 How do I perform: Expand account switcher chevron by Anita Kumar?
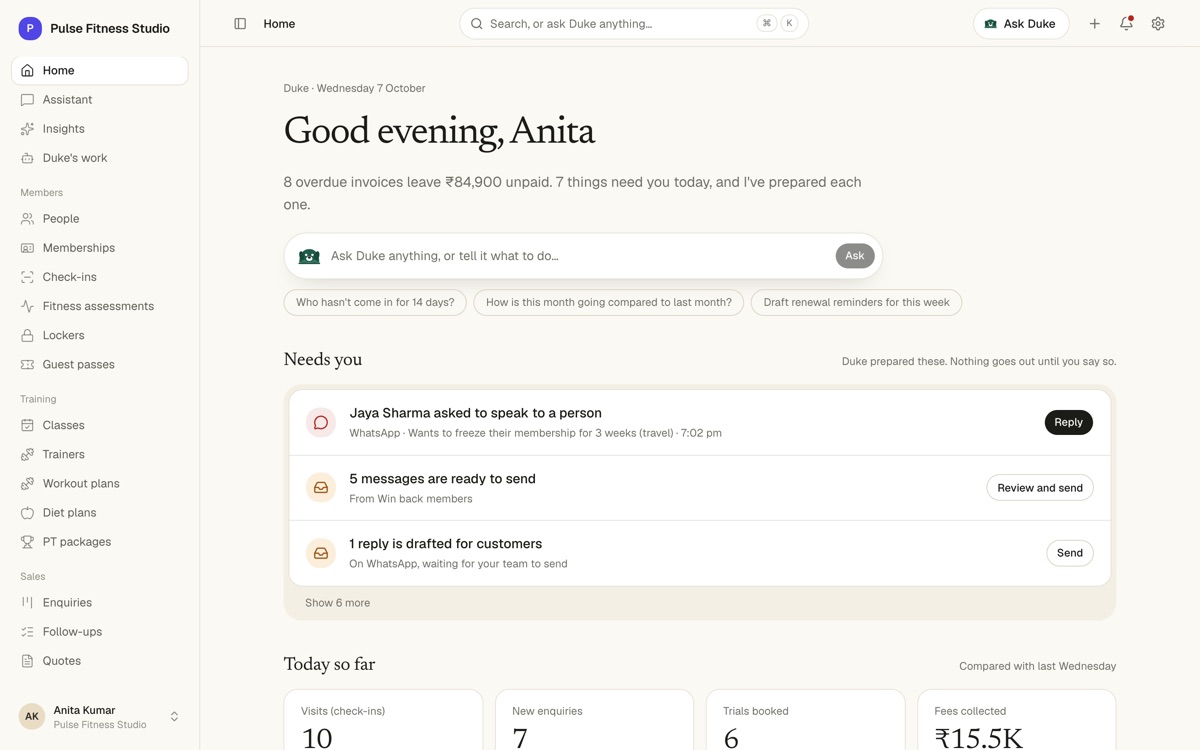tap(174, 717)
